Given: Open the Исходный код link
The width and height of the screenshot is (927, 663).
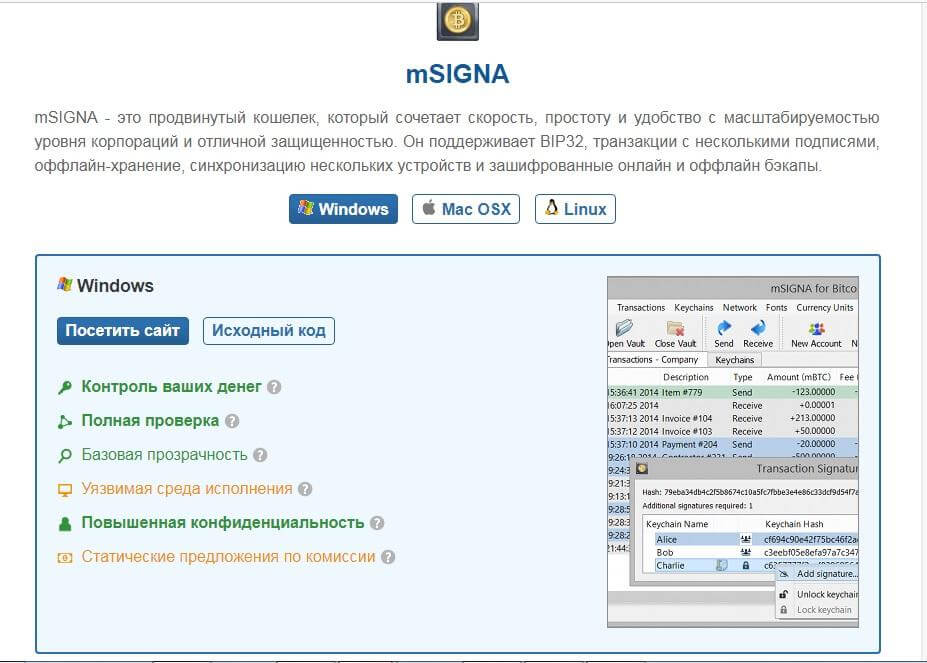Looking at the screenshot, I should click(x=268, y=330).
